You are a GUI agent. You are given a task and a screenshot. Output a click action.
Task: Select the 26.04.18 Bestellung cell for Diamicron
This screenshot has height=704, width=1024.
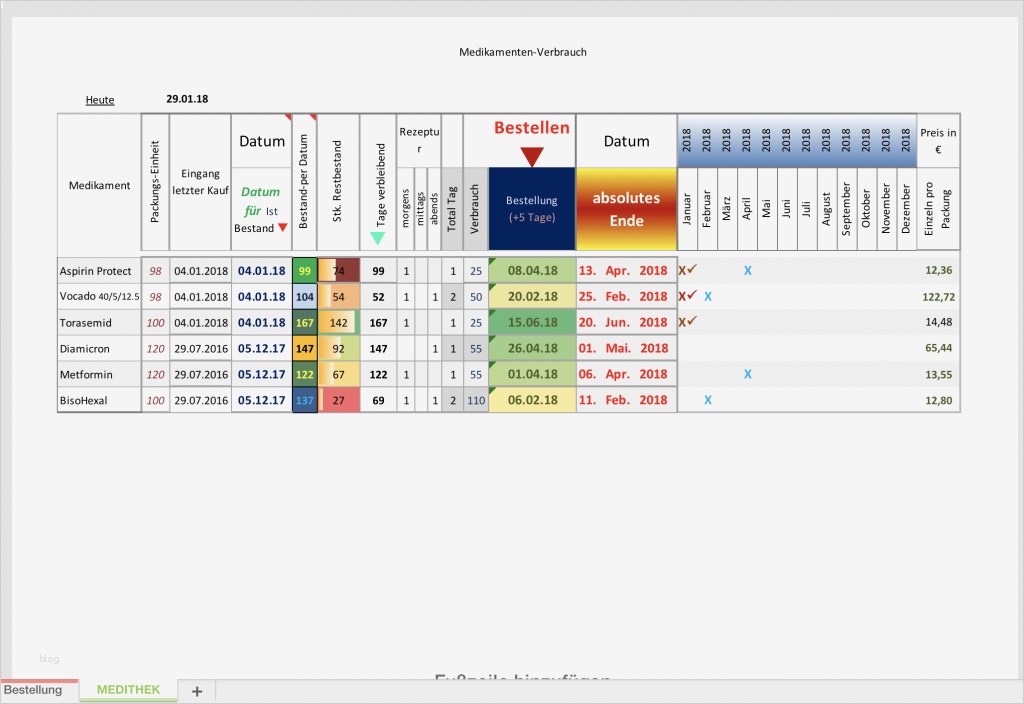point(532,348)
